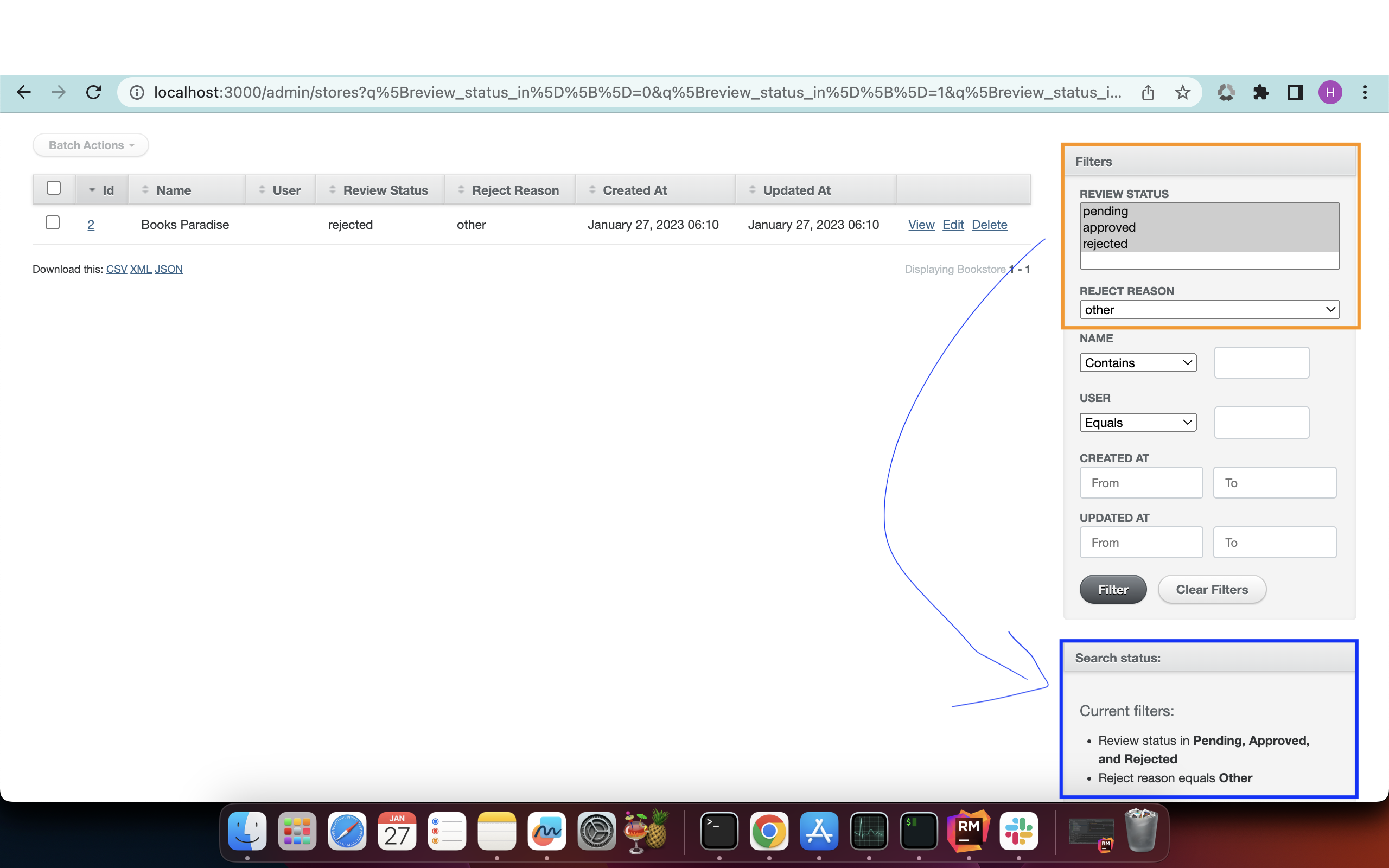This screenshot has height=868, width=1389.
Task: Open the Batch Actions dropdown
Action: (91, 145)
